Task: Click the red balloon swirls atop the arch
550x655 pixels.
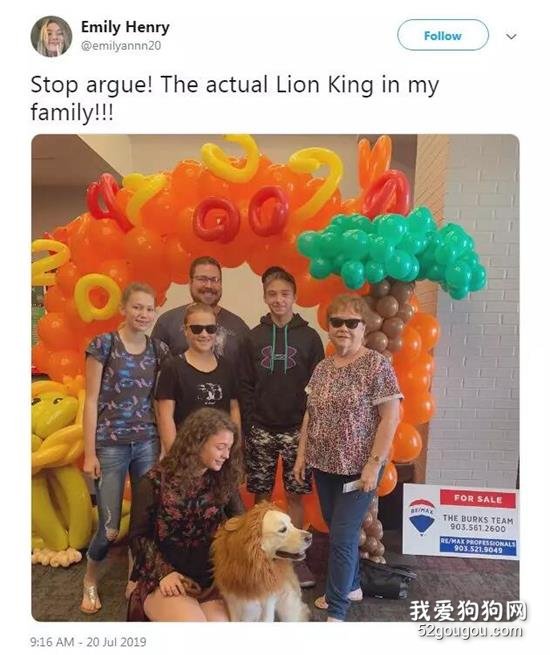Action: coord(242,212)
